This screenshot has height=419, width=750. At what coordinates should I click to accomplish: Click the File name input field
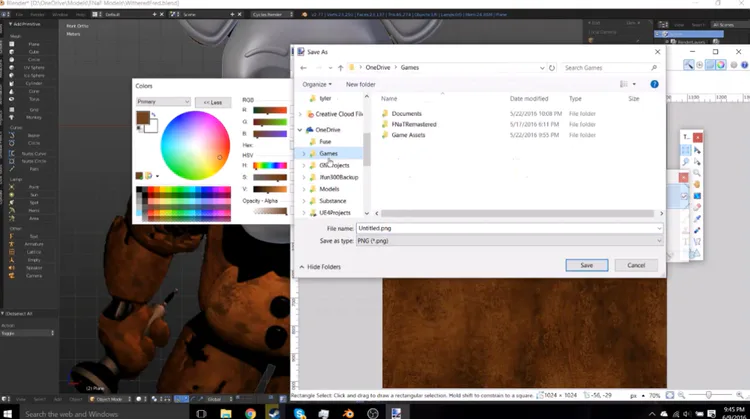[x=509, y=229]
